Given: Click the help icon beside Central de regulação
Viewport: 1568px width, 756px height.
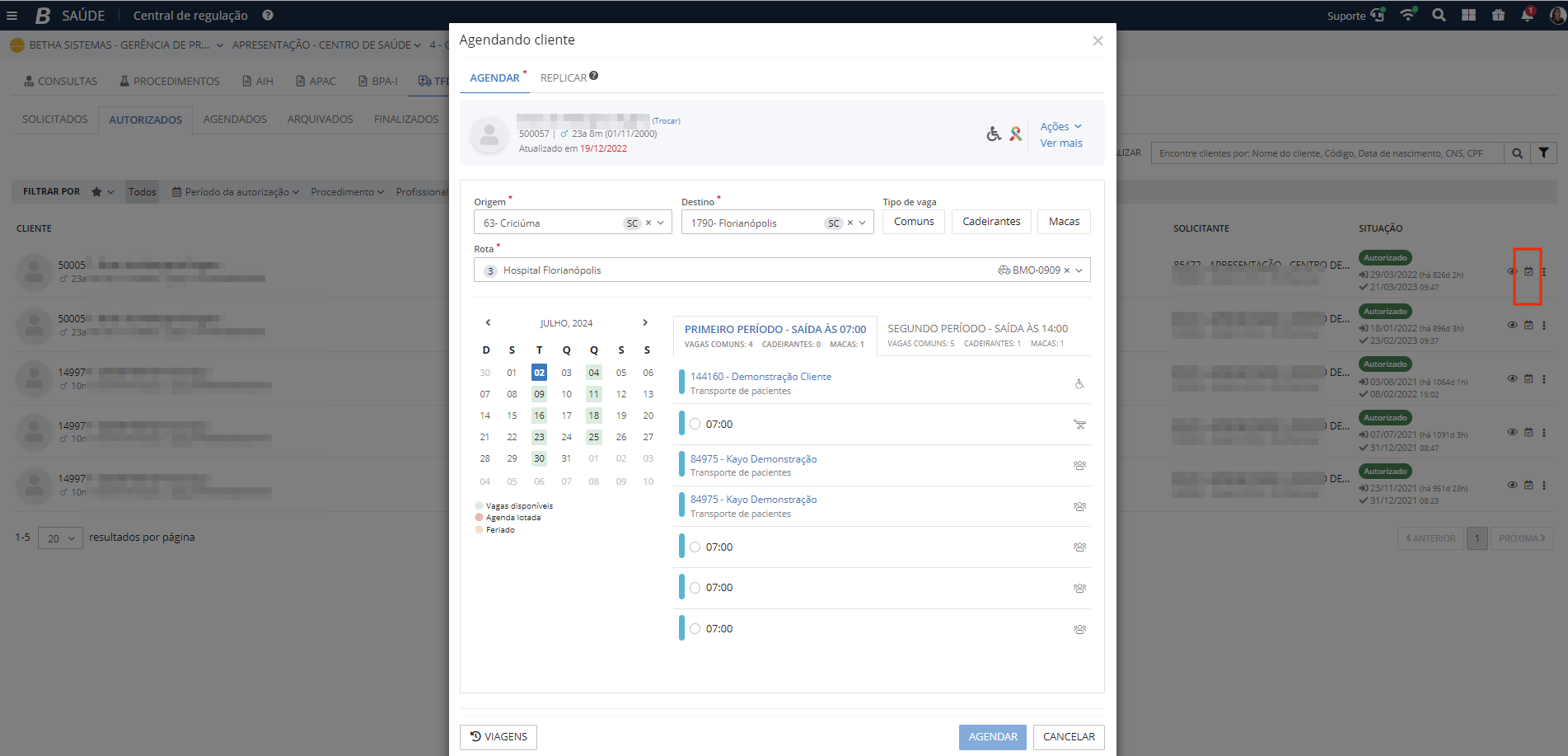Looking at the screenshot, I should [x=268, y=15].
